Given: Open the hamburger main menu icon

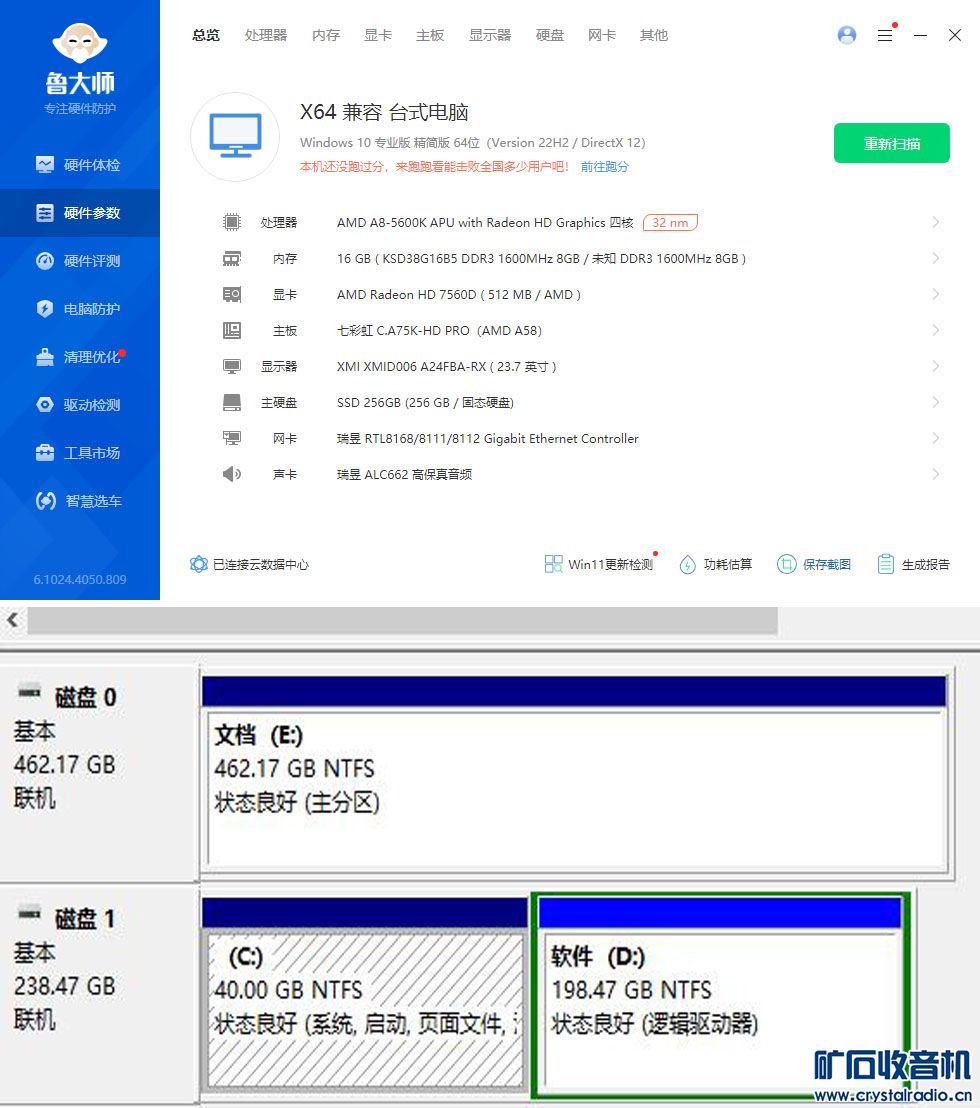Looking at the screenshot, I should (885, 35).
